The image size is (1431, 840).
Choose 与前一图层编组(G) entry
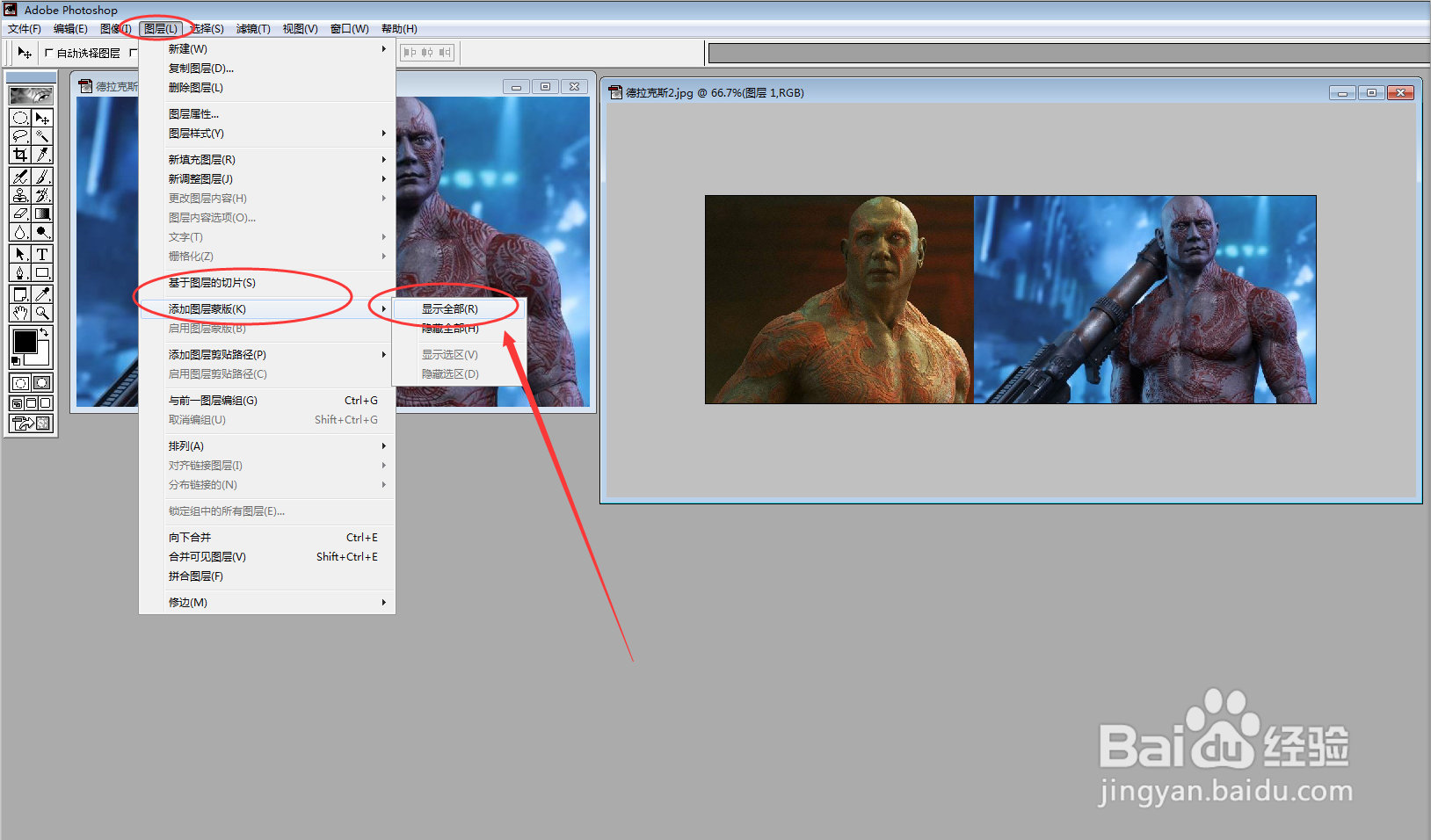pos(267,401)
